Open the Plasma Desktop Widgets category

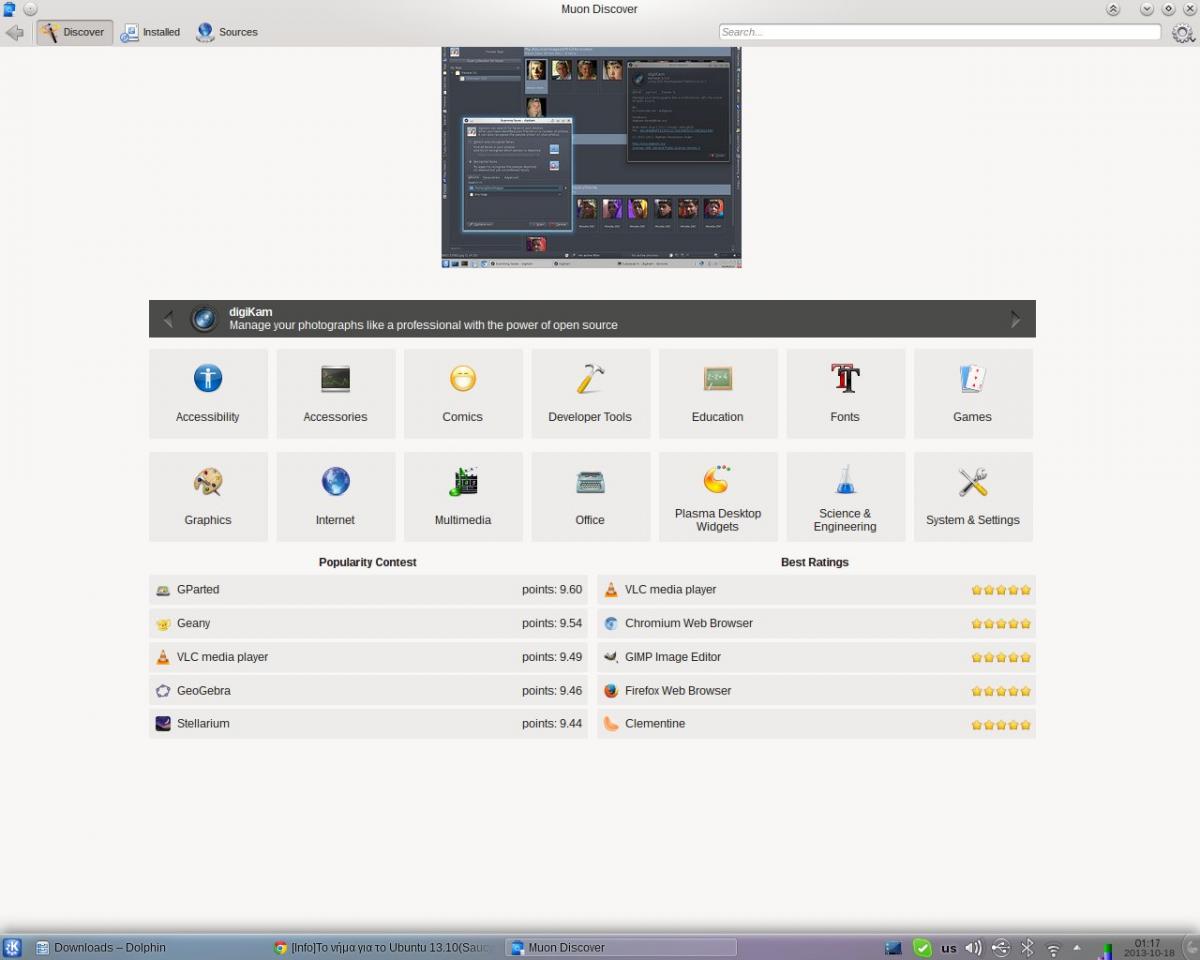(x=718, y=497)
